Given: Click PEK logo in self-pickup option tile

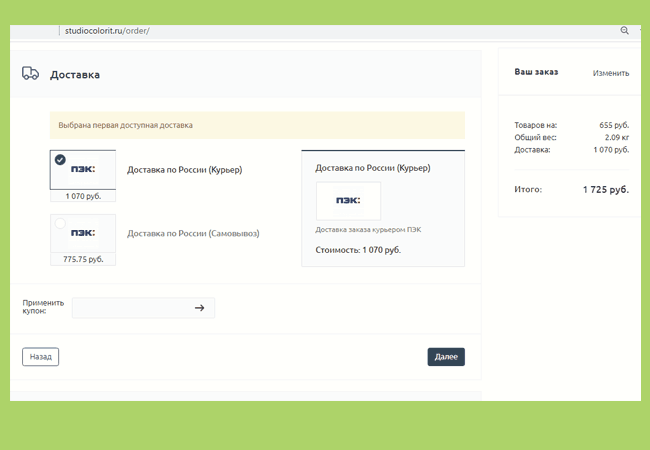Looking at the screenshot, I should tap(83, 233).
